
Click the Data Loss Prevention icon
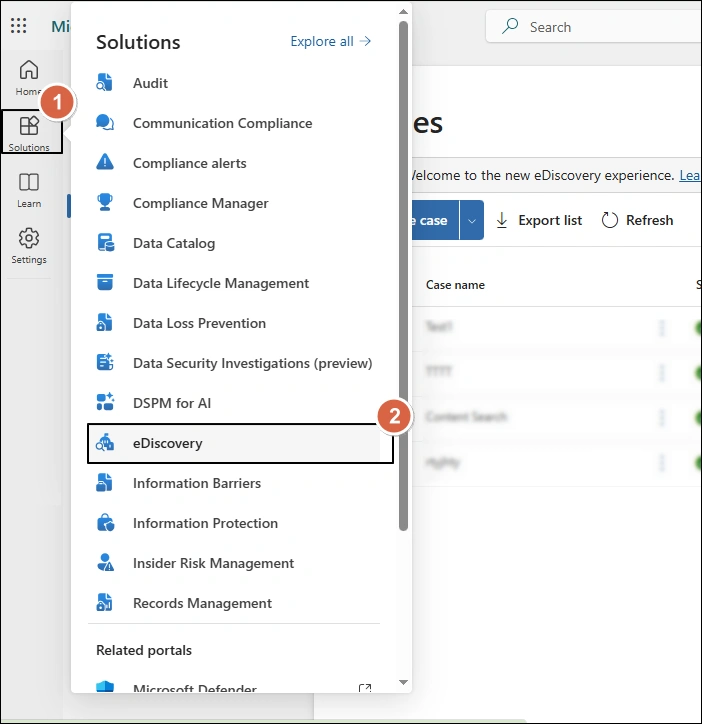click(x=105, y=323)
